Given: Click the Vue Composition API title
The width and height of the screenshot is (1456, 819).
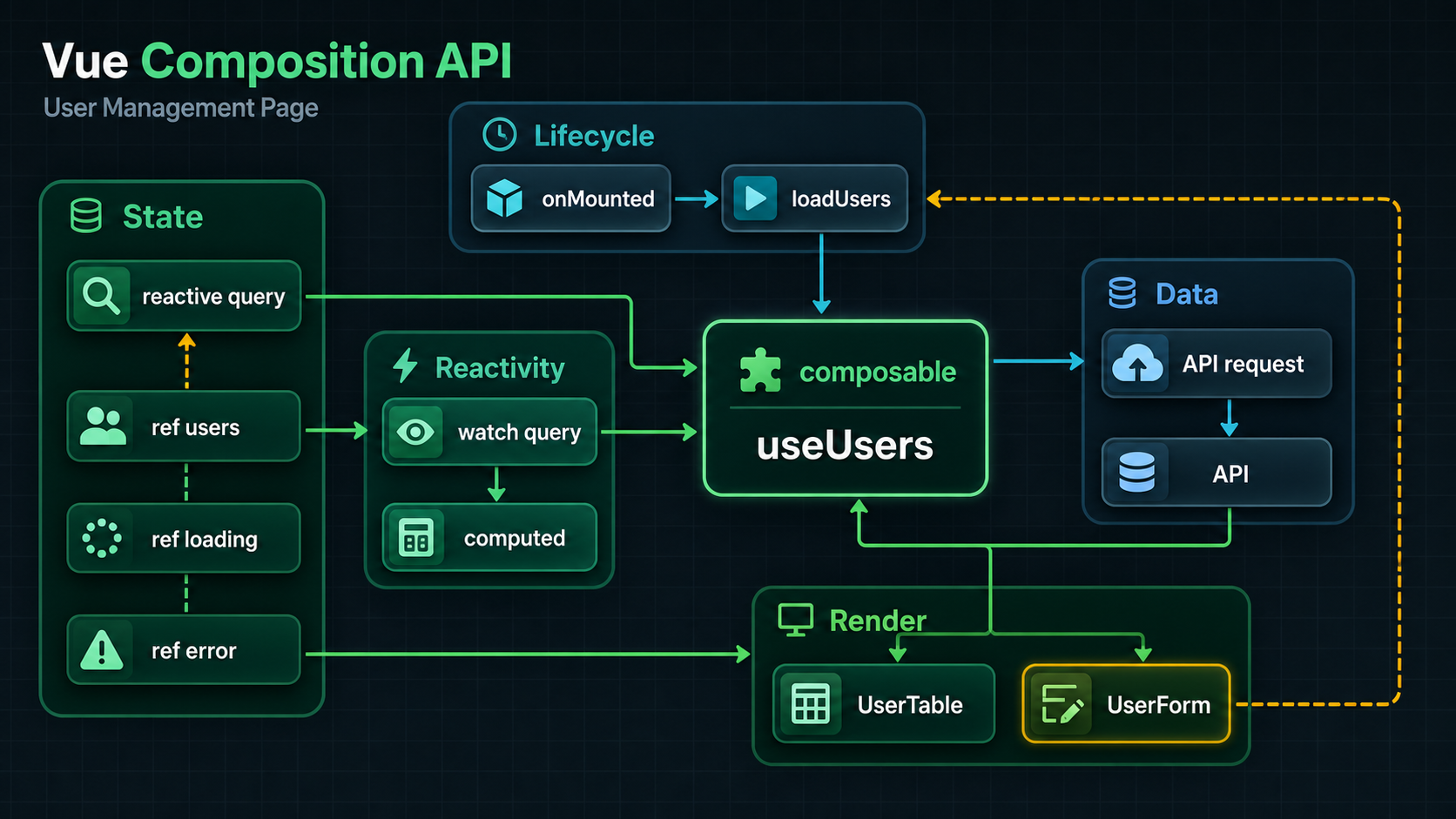Looking at the screenshot, I should (x=277, y=61).
